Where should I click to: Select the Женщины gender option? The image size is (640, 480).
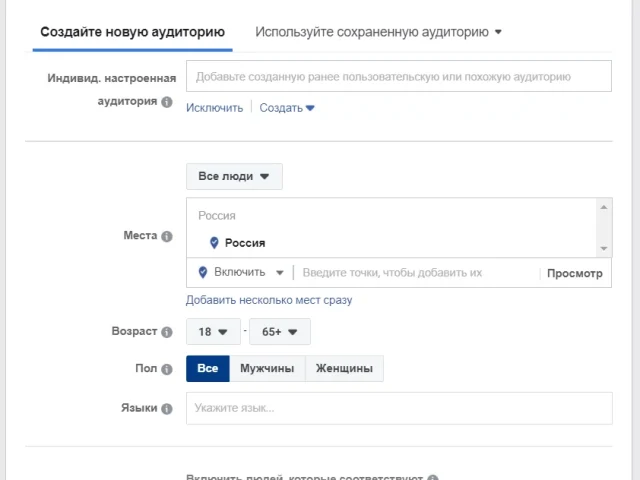(344, 369)
